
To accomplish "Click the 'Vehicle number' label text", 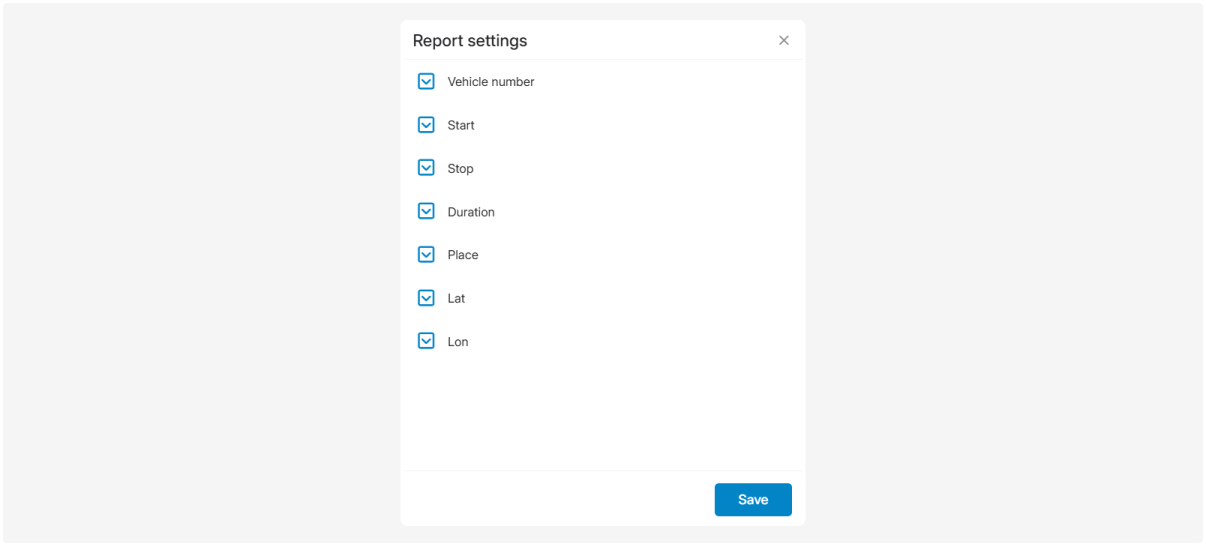I will [490, 82].
